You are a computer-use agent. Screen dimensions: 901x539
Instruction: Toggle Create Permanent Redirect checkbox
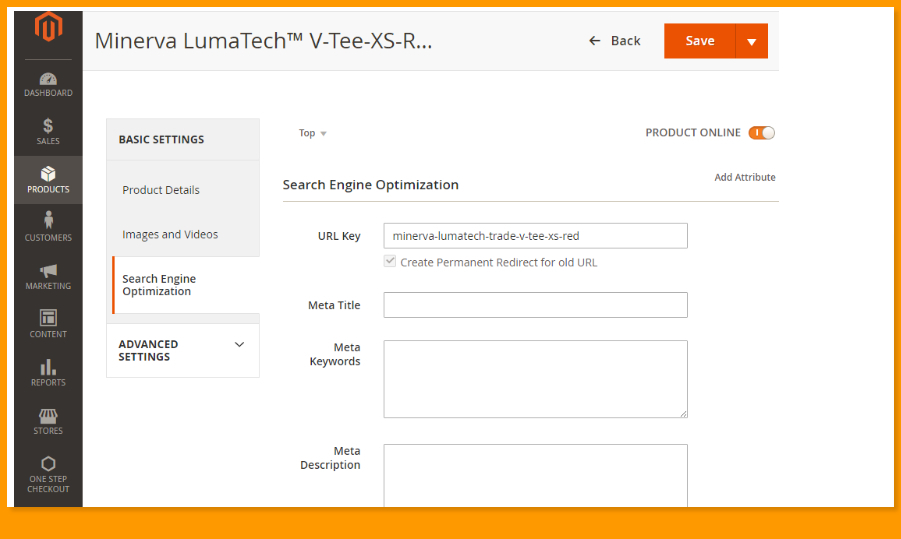390,262
